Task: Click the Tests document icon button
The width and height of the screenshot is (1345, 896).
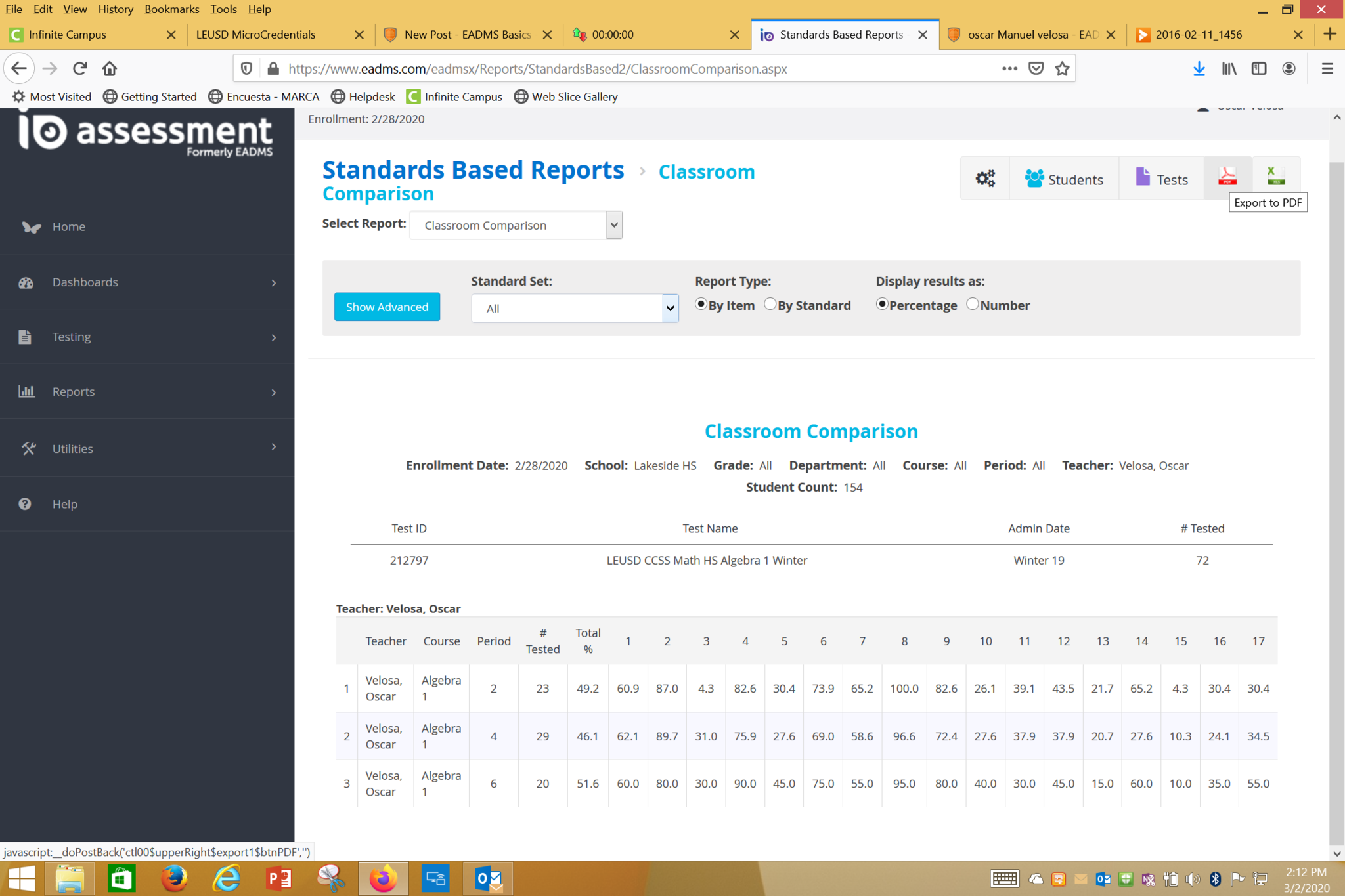Action: (1161, 179)
